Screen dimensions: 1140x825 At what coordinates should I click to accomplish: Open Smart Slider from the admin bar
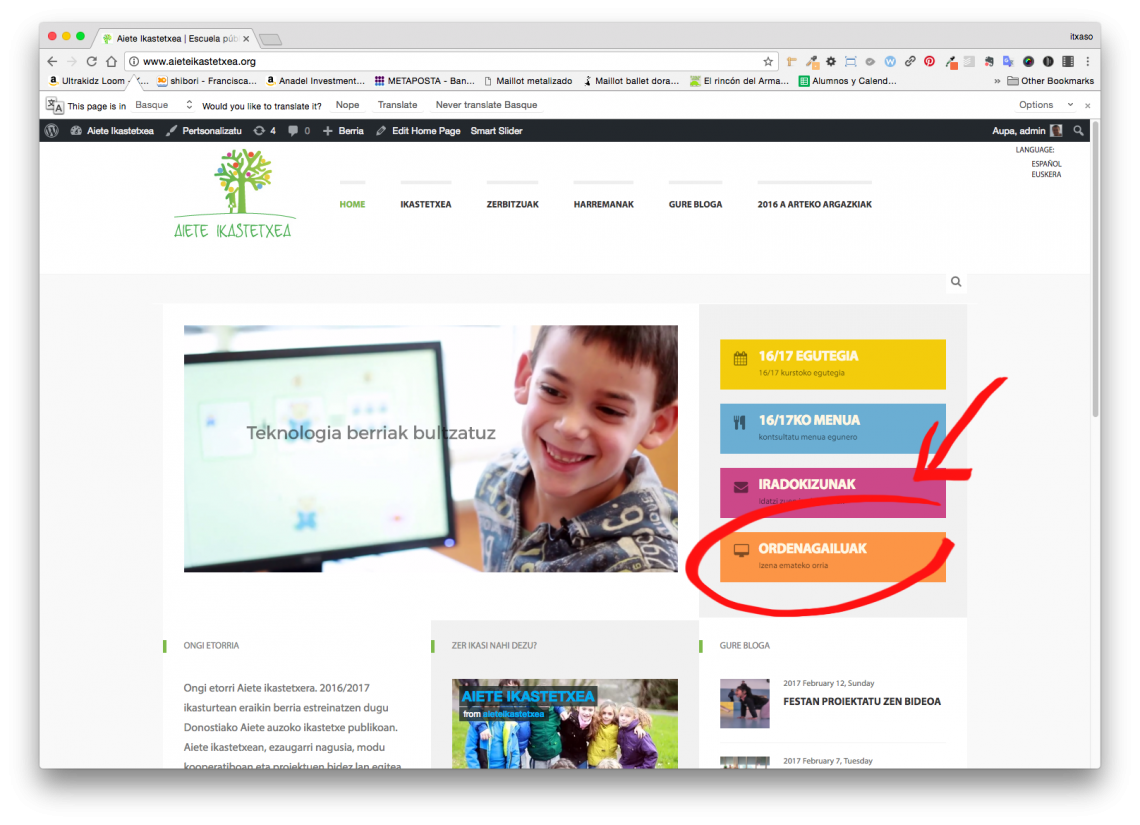click(497, 131)
